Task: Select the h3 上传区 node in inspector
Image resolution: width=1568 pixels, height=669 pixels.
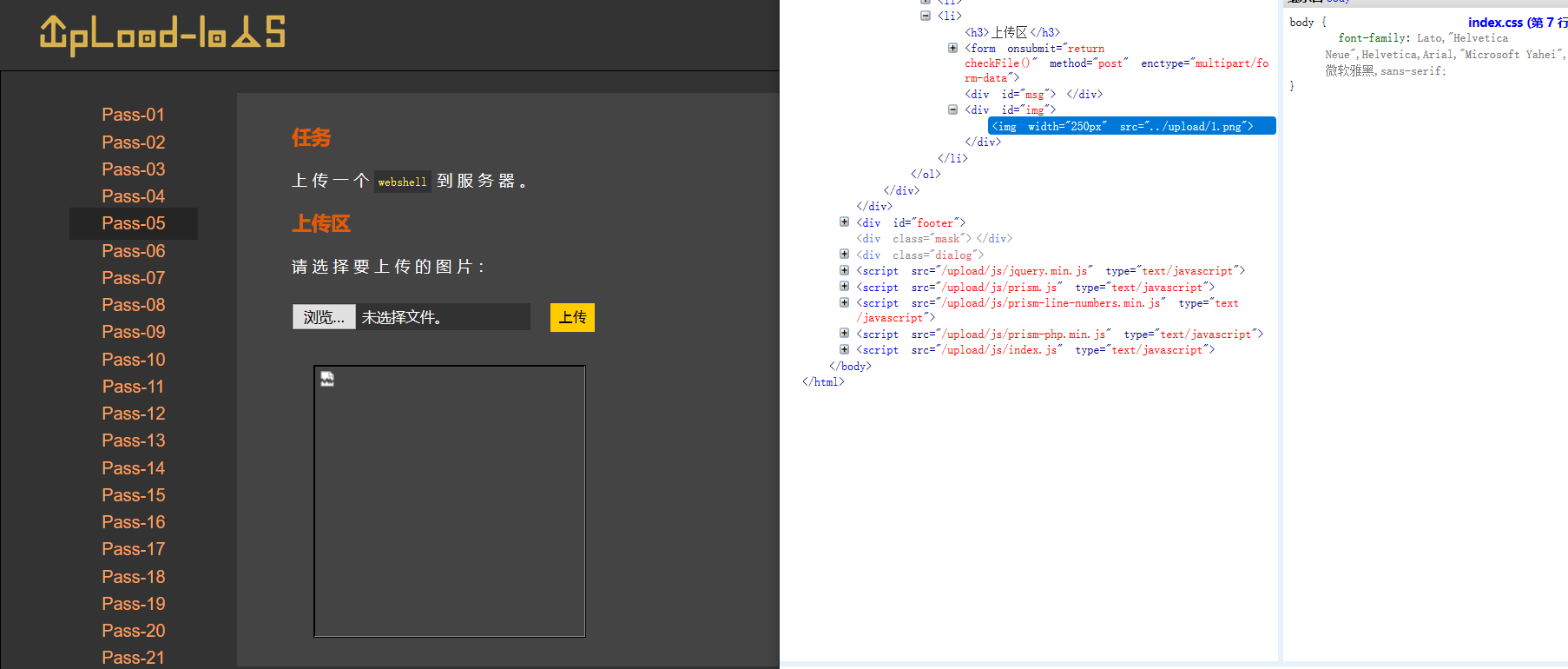Action: [x=1012, y=32]
